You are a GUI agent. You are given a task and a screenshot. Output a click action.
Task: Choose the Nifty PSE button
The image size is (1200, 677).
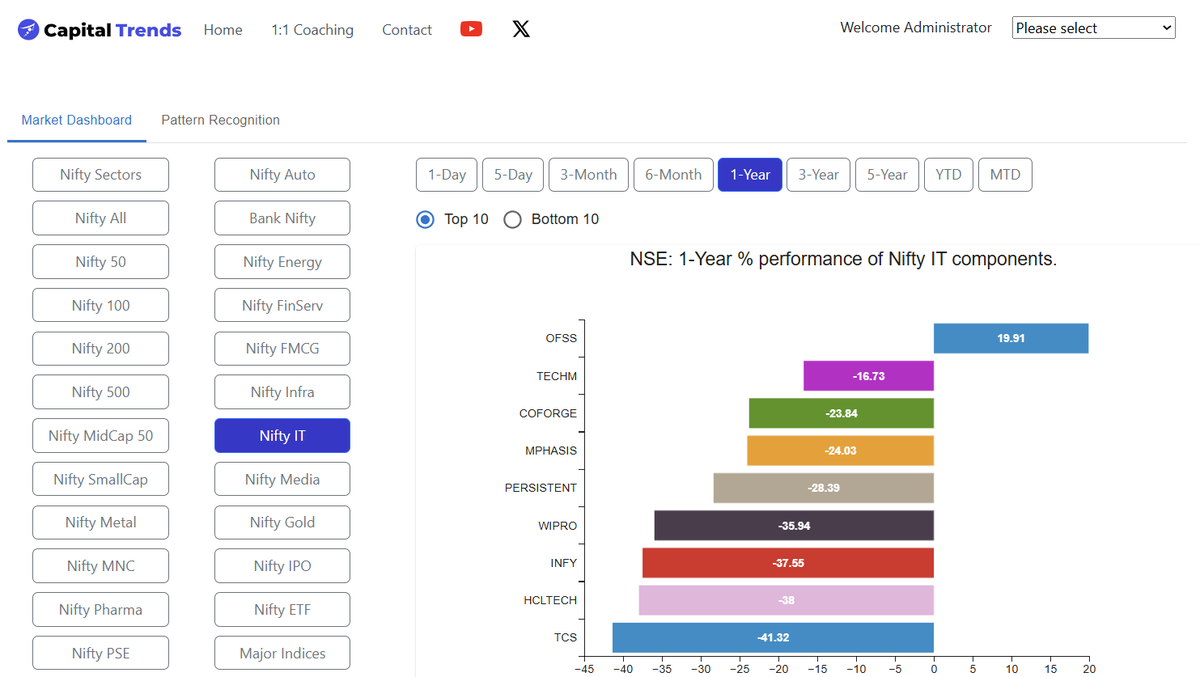(x=101, y=653)
